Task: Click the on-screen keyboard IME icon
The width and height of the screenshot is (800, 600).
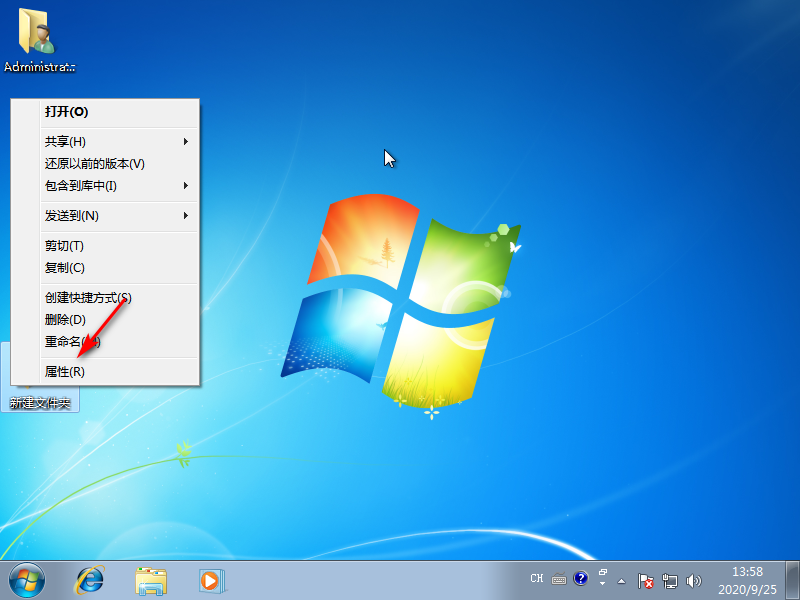Action: pos(558,579)
